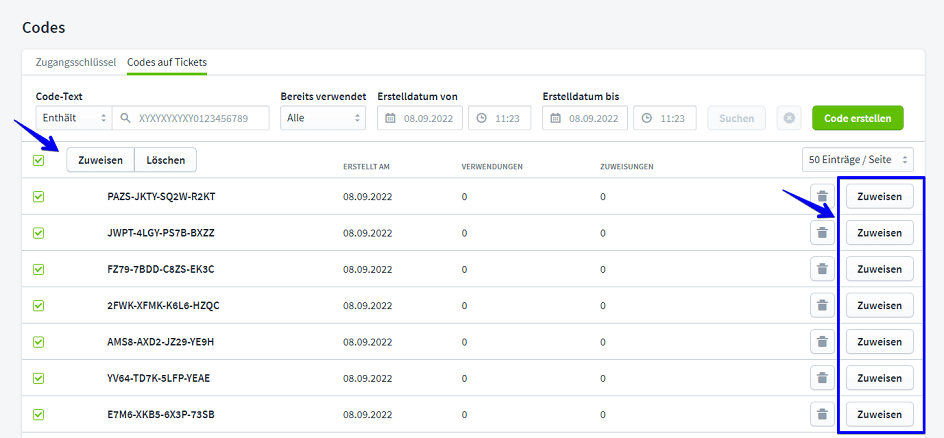Uncheck the checkbox for PAZS-JKTY-SQ2W-R2KT
This screenshot has width=944, height=438.
click(x=39, y=197)
